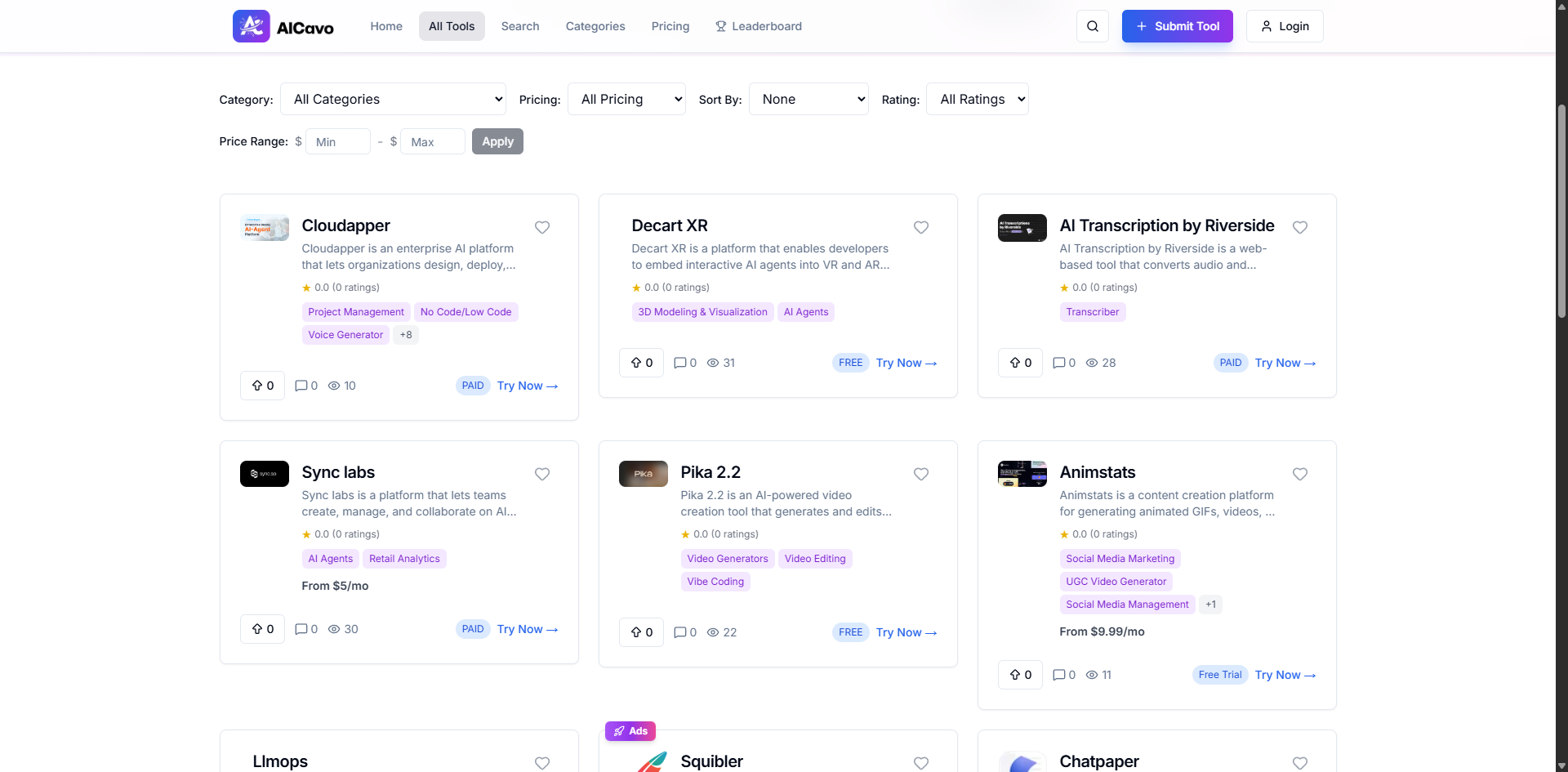
Task: Favorite Llmops with the heart icon
Action: pos(542,763)
